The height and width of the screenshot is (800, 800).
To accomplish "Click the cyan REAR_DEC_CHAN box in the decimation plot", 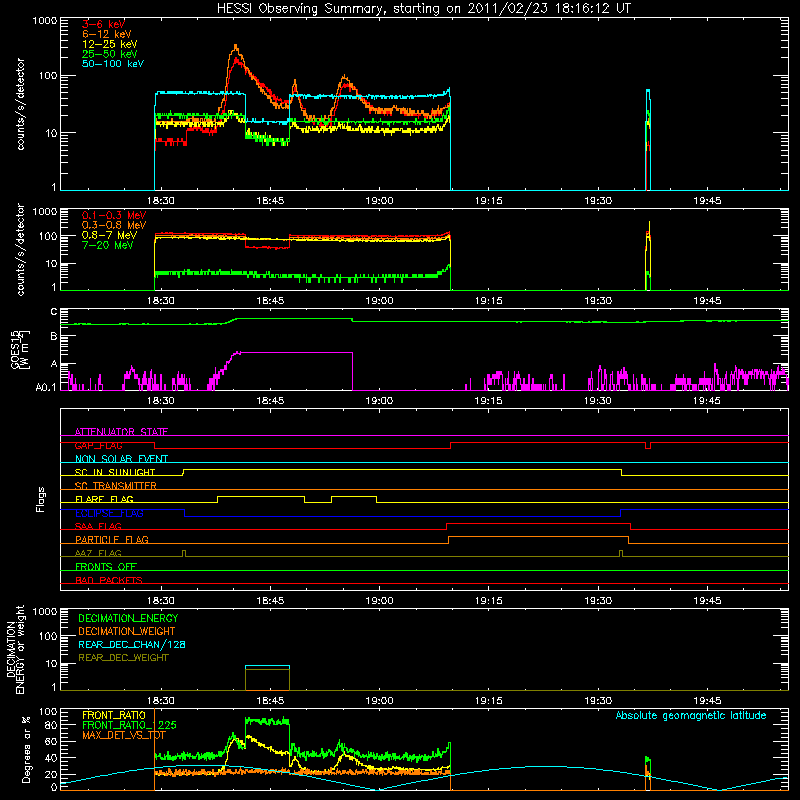I will coord(267,666).
